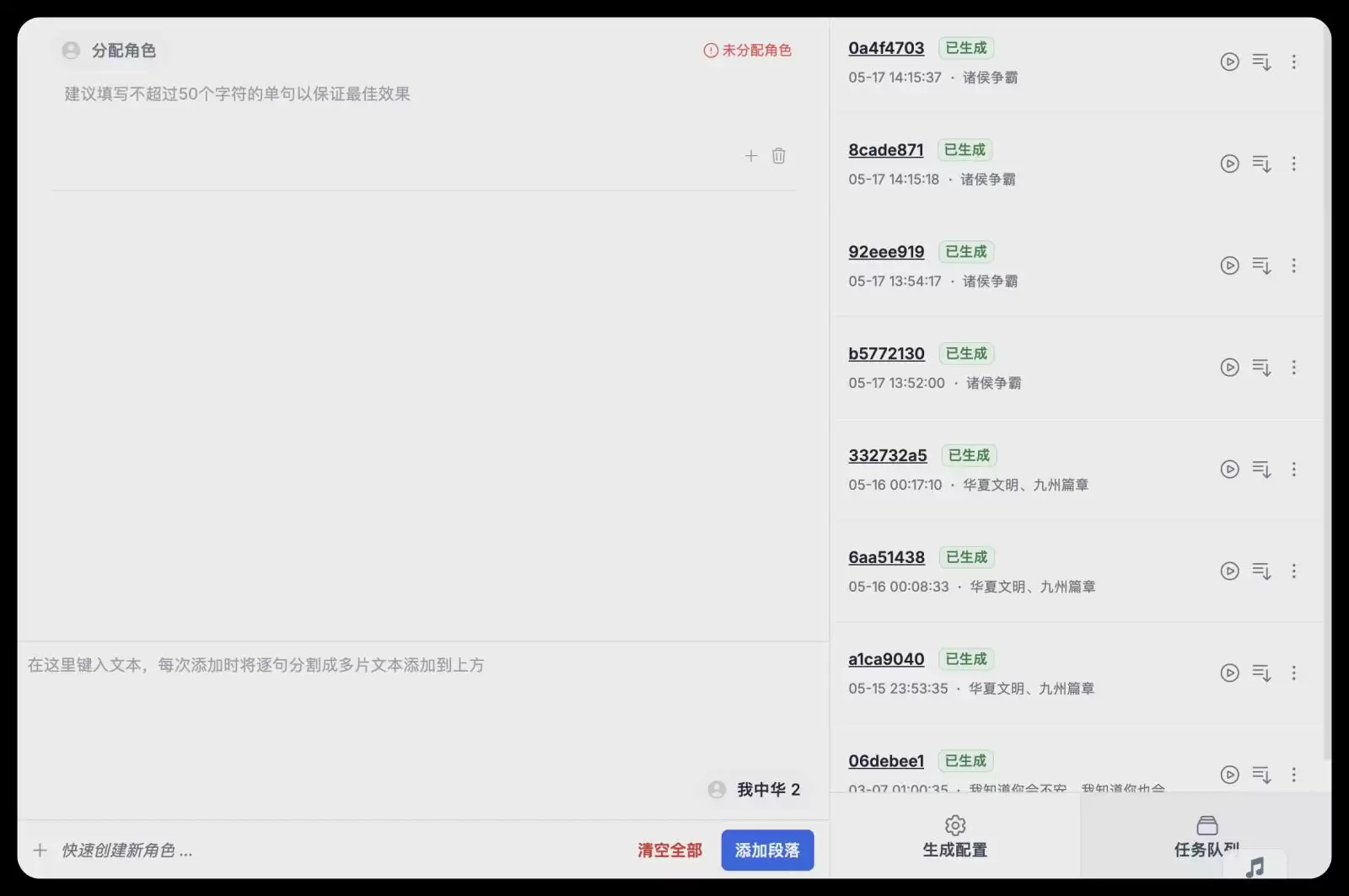
Task: Click the 快速创建新角色 input field
Action: [x=125, y=851]
